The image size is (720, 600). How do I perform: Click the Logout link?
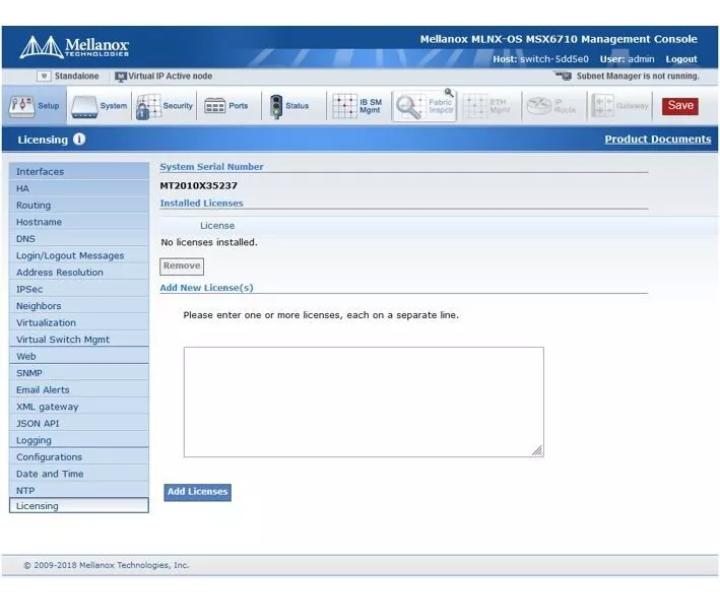tap(681, 59)
